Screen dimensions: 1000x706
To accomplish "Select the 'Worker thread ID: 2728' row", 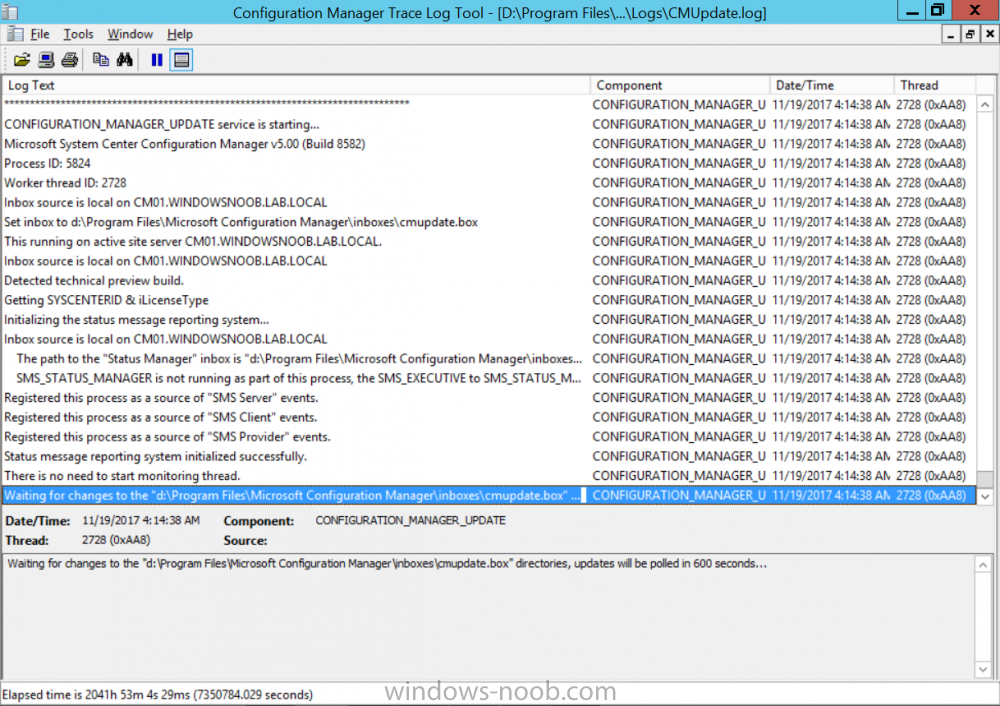I will 489,183.
